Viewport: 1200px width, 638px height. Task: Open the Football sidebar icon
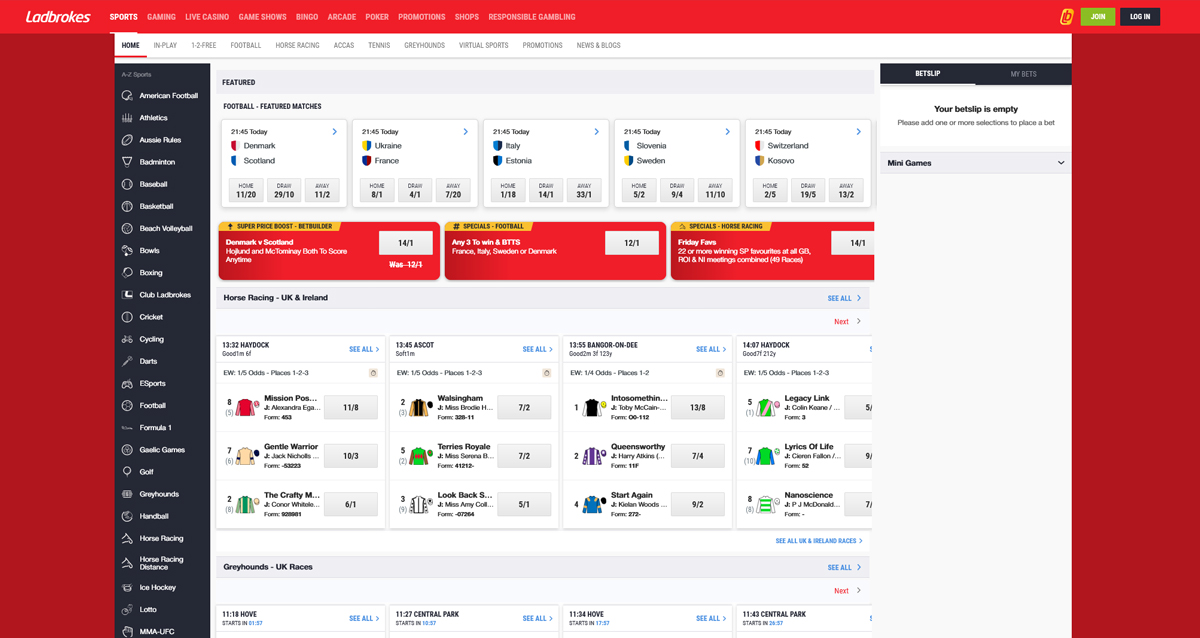coord(127,405)
